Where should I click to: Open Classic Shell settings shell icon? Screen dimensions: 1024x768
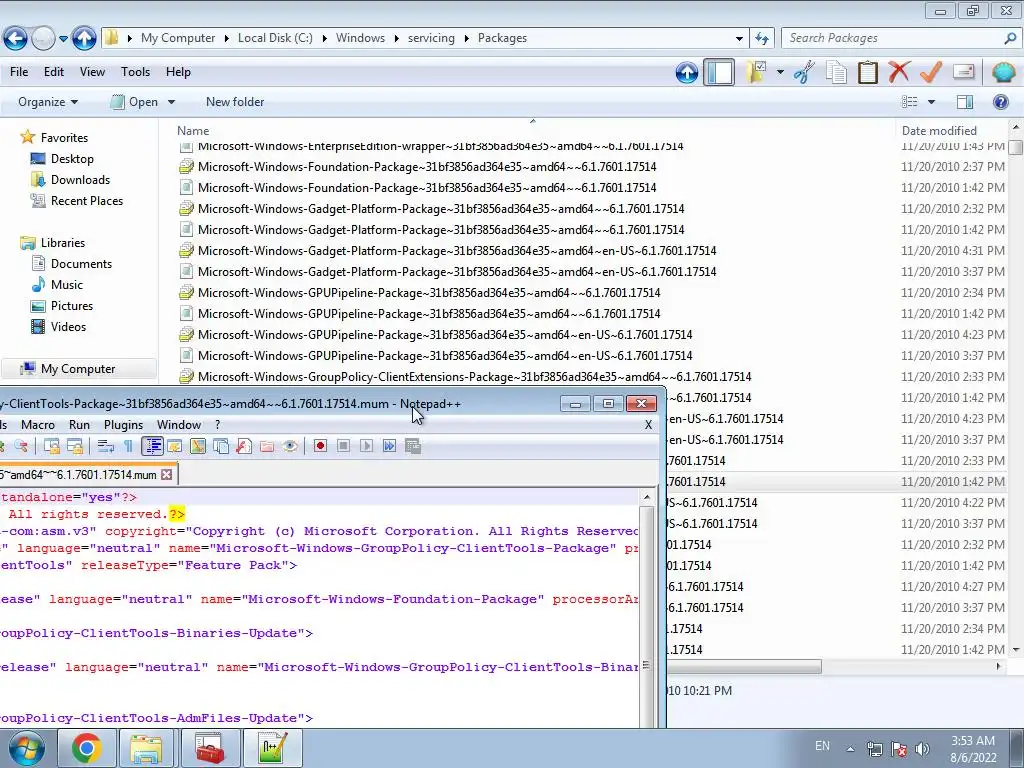coord(1003,71)
